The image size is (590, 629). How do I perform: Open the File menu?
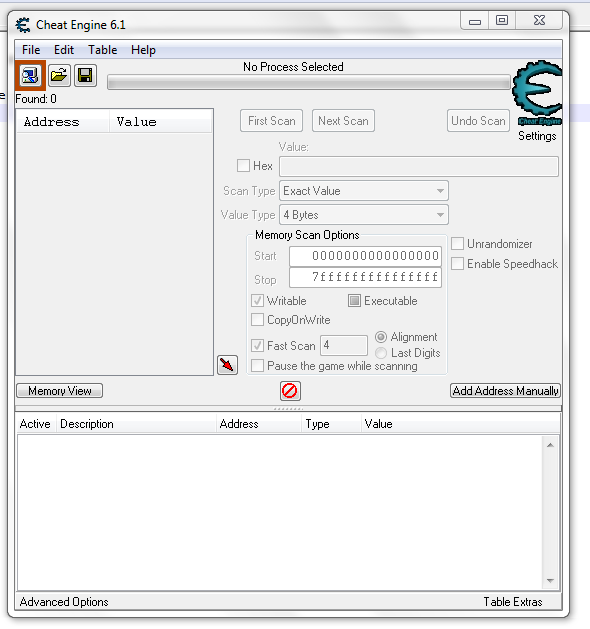pos(31,50)
